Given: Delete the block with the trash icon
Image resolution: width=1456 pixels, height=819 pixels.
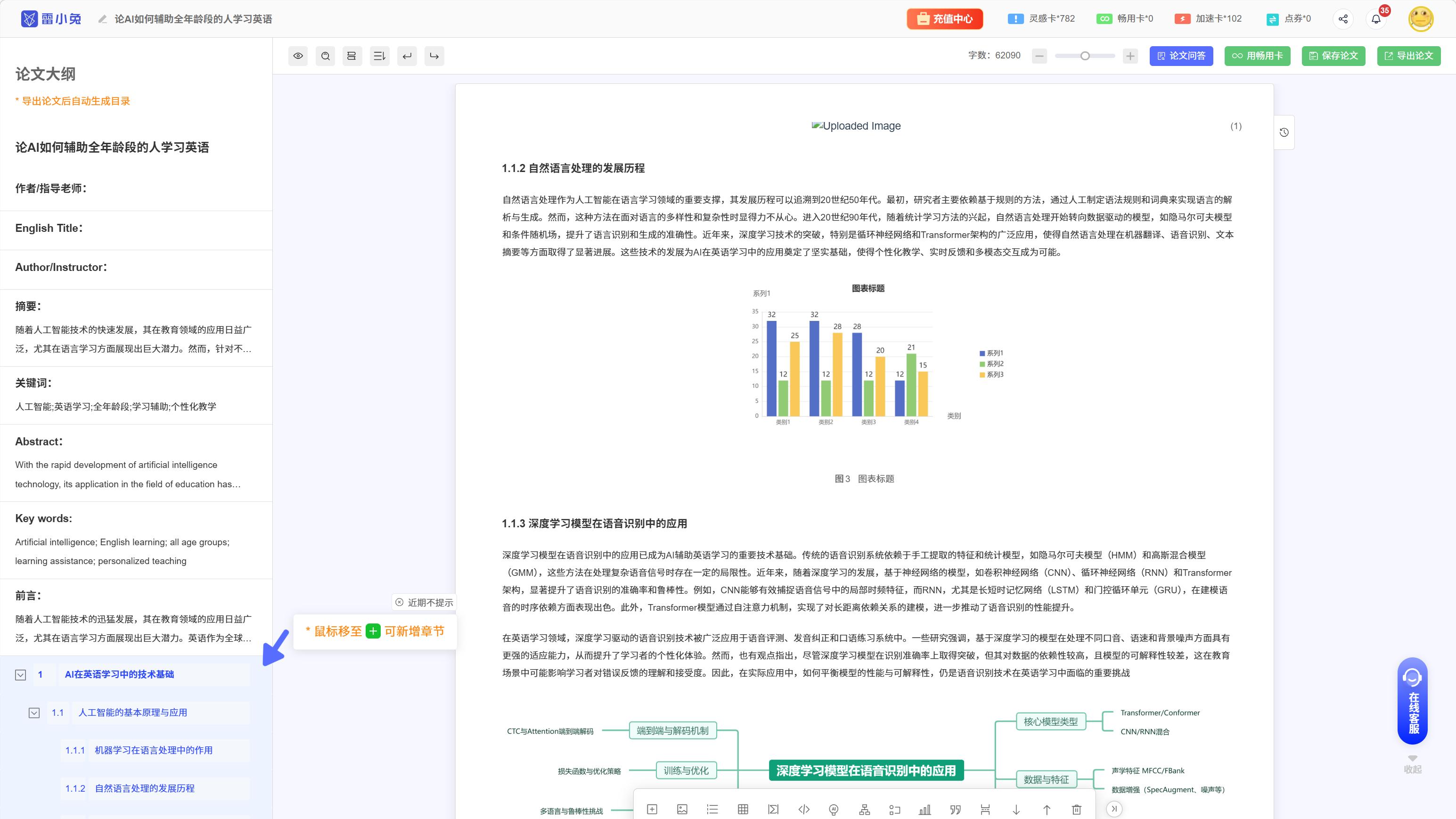Looking at the screenshot, I should point(1076,810).
